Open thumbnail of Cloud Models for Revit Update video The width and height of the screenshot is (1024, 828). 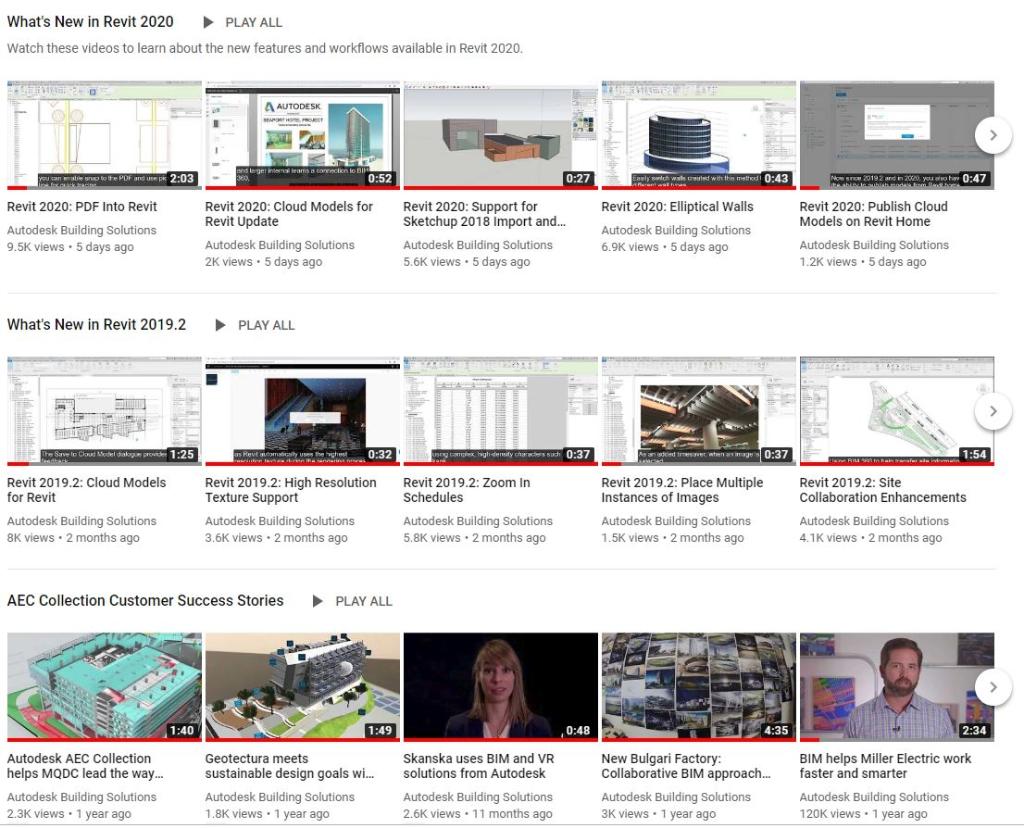[302, 135]
